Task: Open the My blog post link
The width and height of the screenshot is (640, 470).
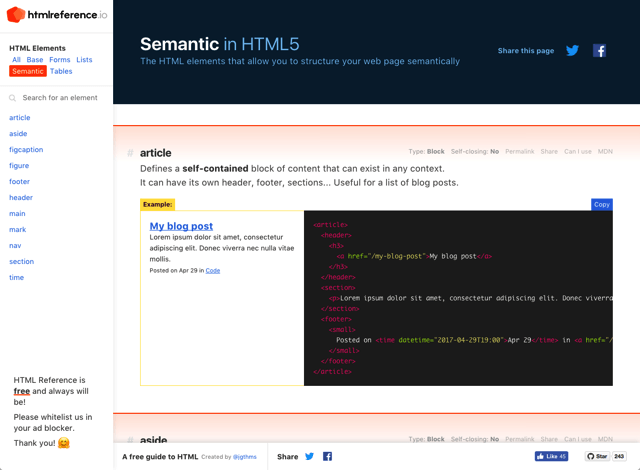Action: coord(181,226)
